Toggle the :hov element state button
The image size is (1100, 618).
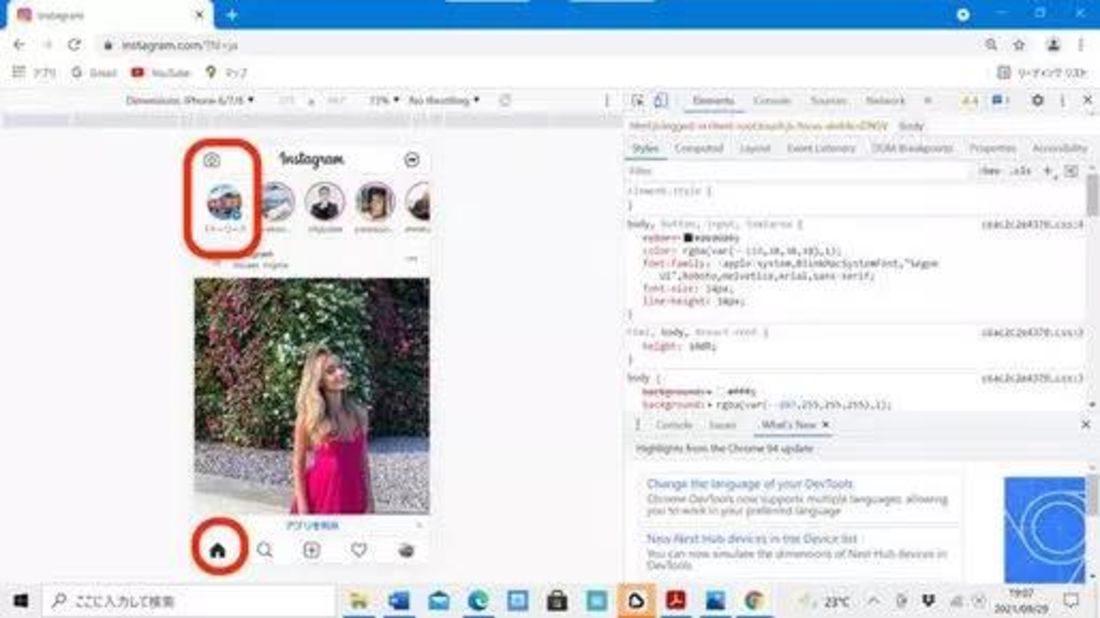click(990, 171)
